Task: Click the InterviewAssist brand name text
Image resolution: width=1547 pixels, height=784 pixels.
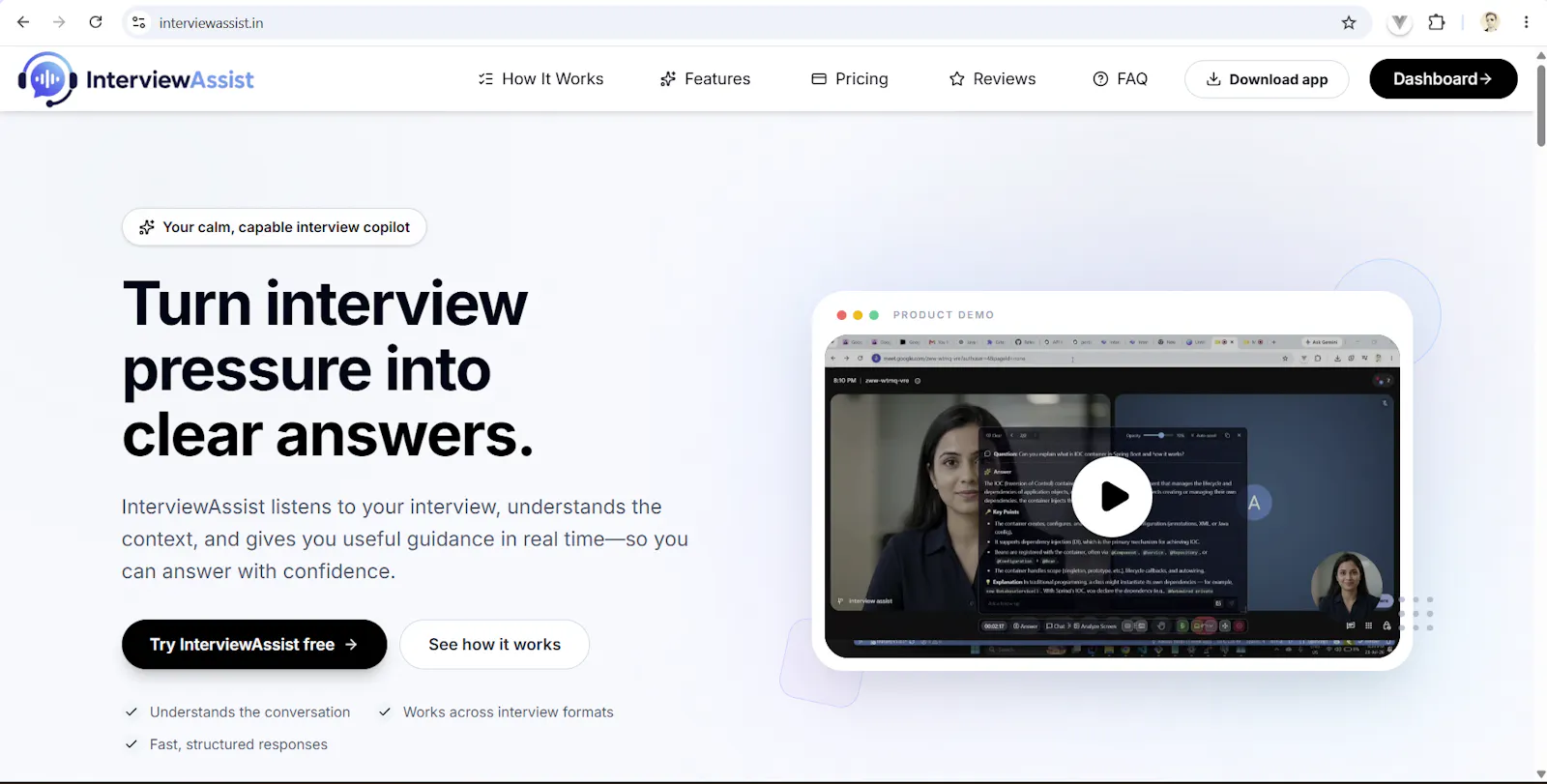Action: tap(170, 80)
